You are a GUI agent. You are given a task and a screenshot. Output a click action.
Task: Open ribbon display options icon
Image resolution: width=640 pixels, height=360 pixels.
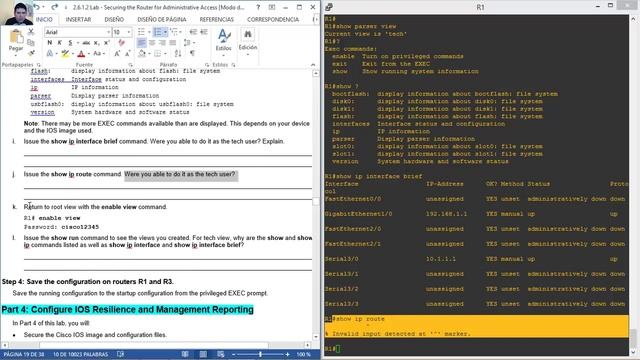click(272, 7)
